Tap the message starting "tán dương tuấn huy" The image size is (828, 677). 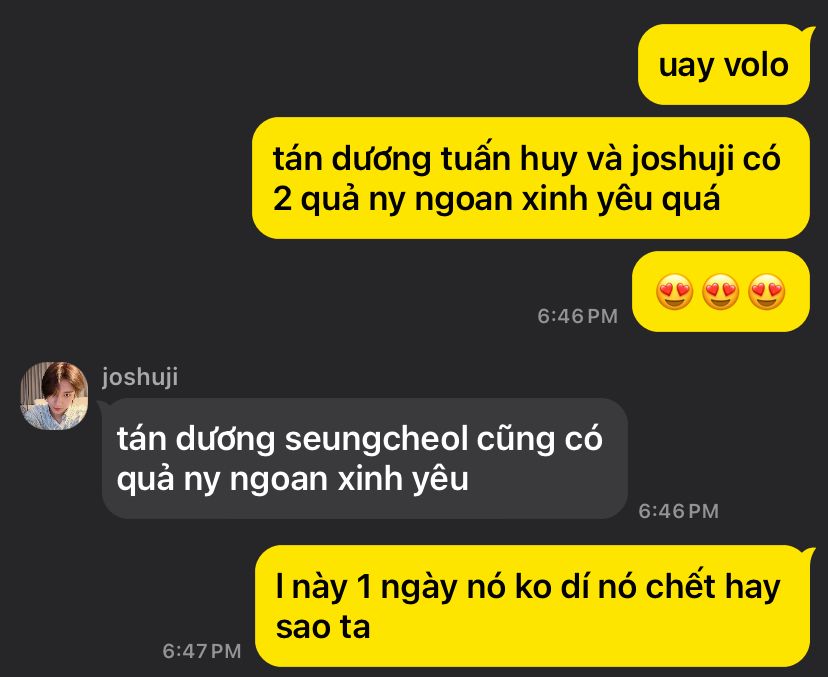tap(531, 178)
